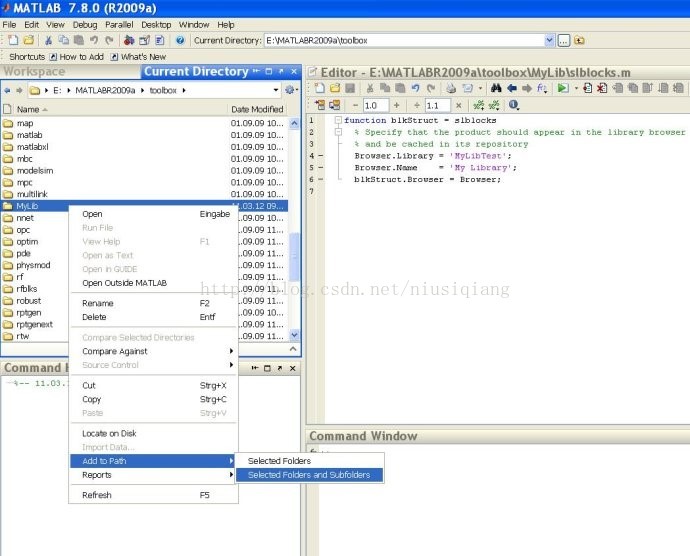Choose Locate on Disk in context menu

point(154,434)
